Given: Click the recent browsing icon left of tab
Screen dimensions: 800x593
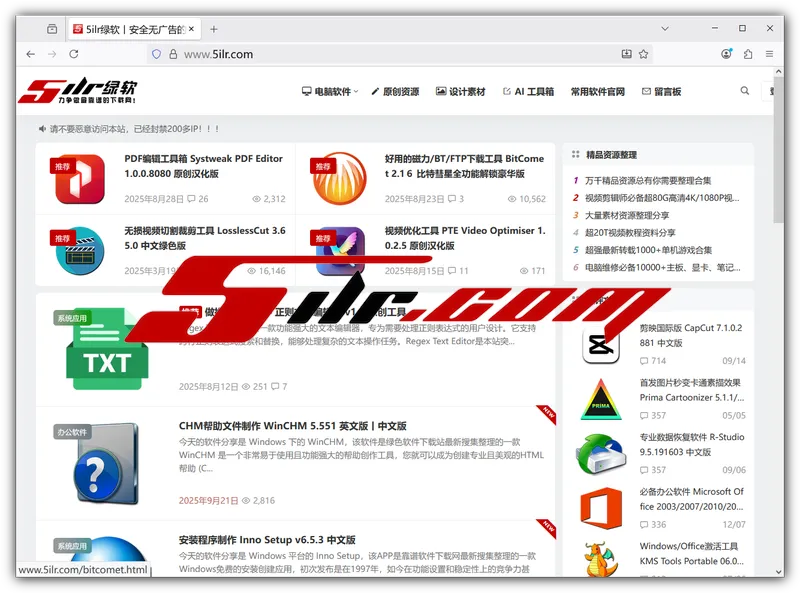Looking at the screenshot, I should (x=52, y=29).
